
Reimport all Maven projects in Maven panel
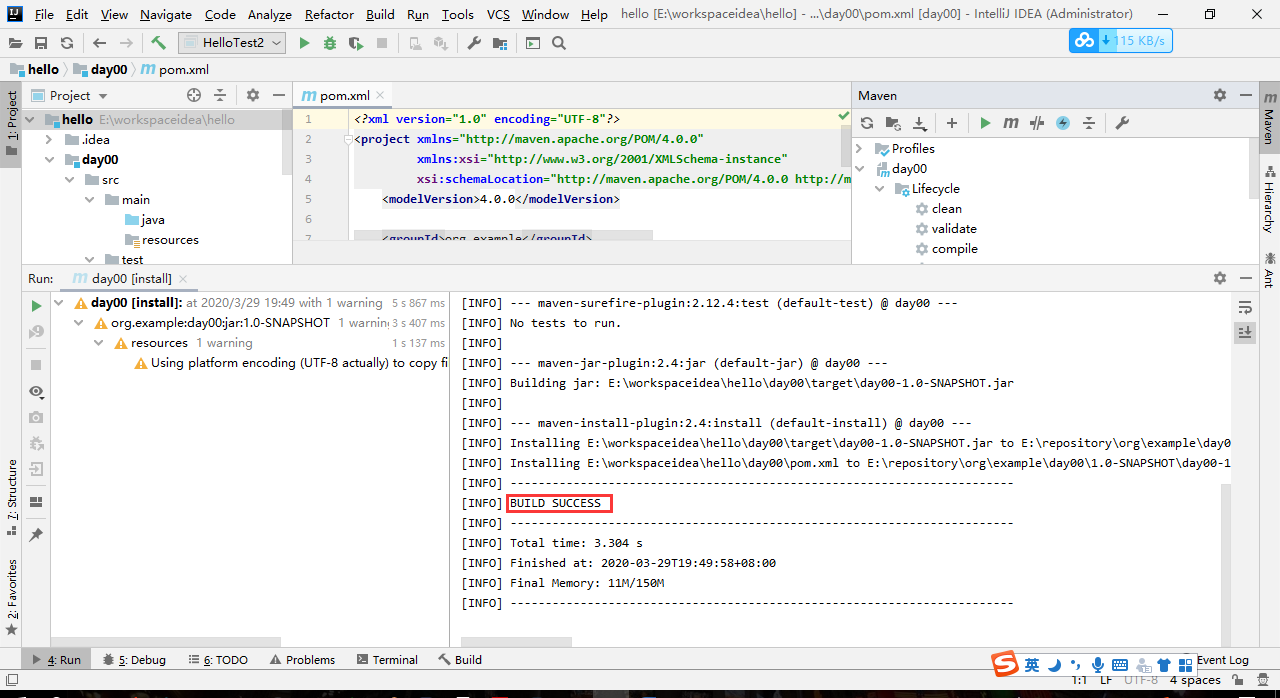(x=867, y=123)
